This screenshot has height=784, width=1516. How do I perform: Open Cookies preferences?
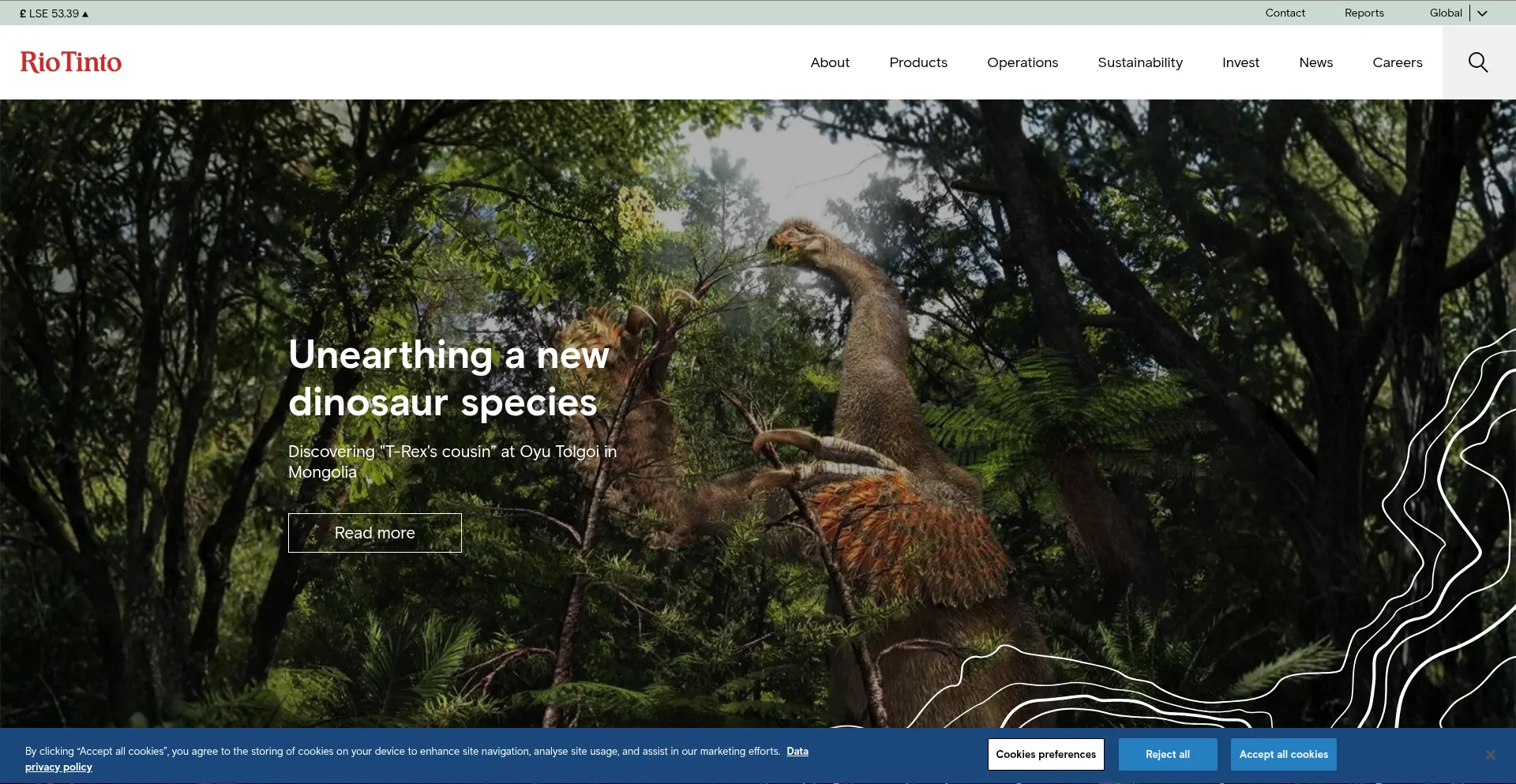pos(1045,755)
